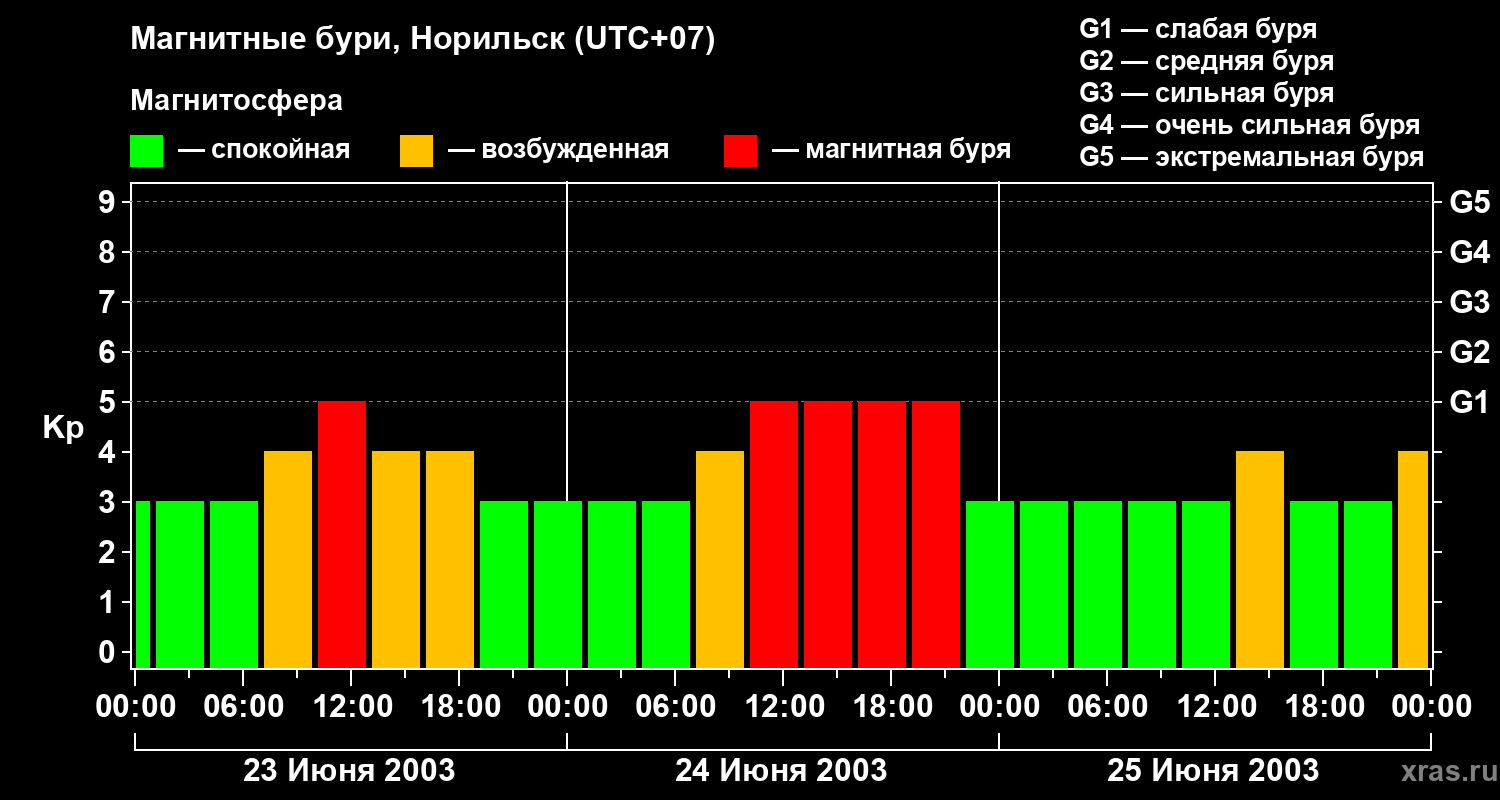Click the 'G3' right-axis label

click(x=1469, y=302)
